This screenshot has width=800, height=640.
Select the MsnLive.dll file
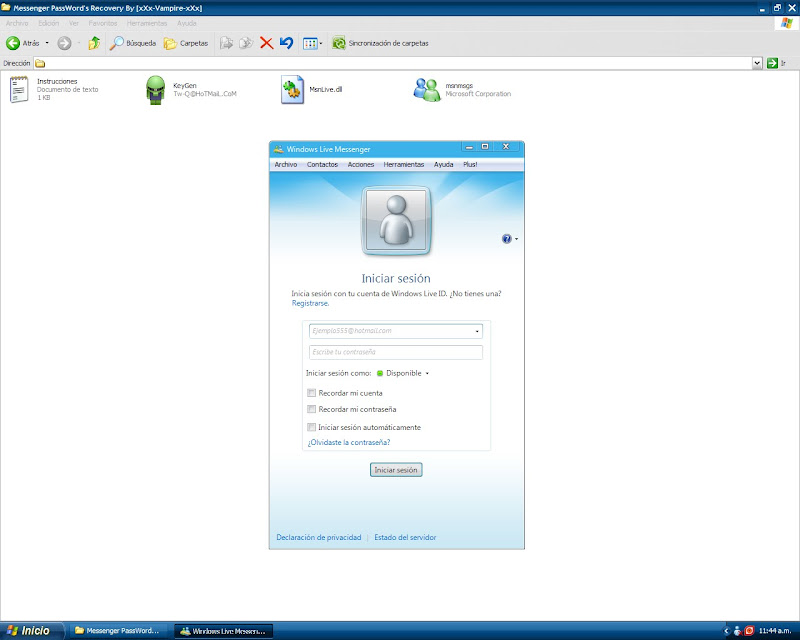[x=311, y=89]
